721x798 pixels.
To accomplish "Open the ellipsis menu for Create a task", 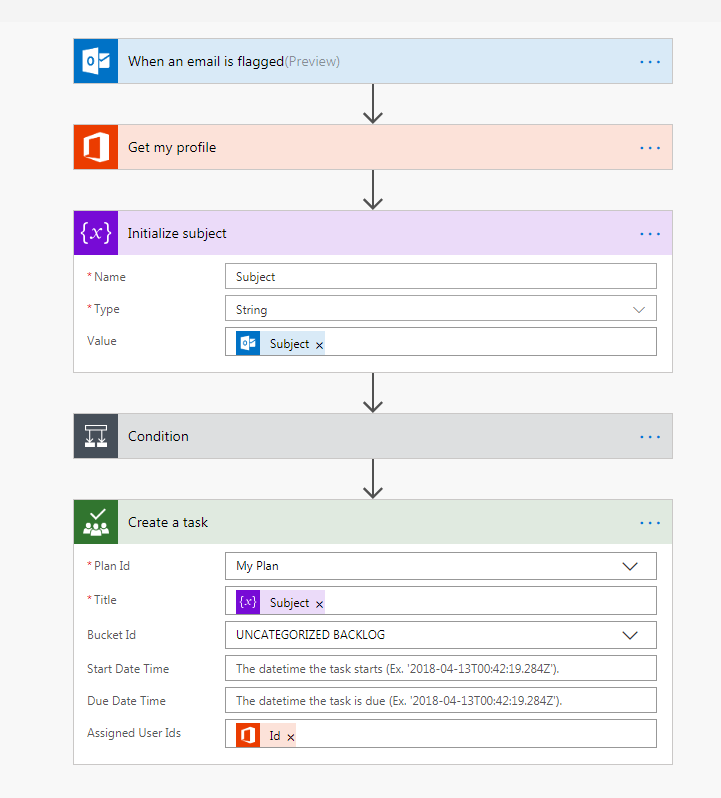I will click(x=650, y=523).
